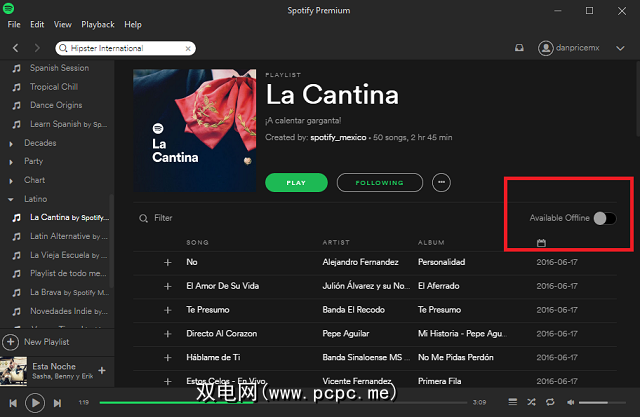
Task: Skip to next track
Action: [x=58, y=403]
